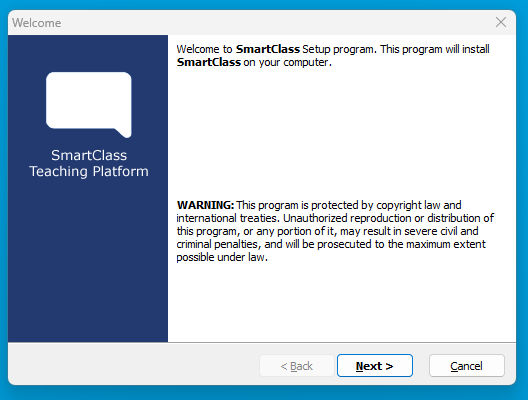Click the empty dark blue sidebar area below the text
The width and height of the screenshot is (528, 400).
[x=88, y=263]
